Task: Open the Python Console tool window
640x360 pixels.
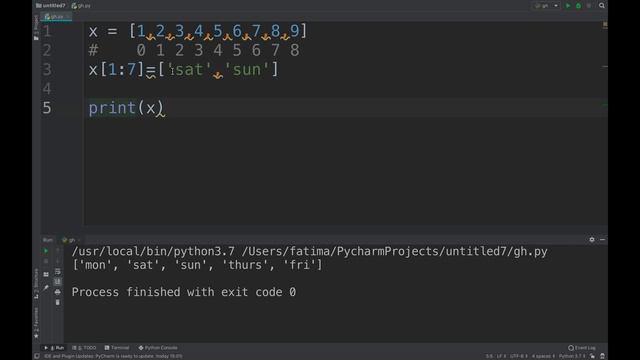Action: 158,348
